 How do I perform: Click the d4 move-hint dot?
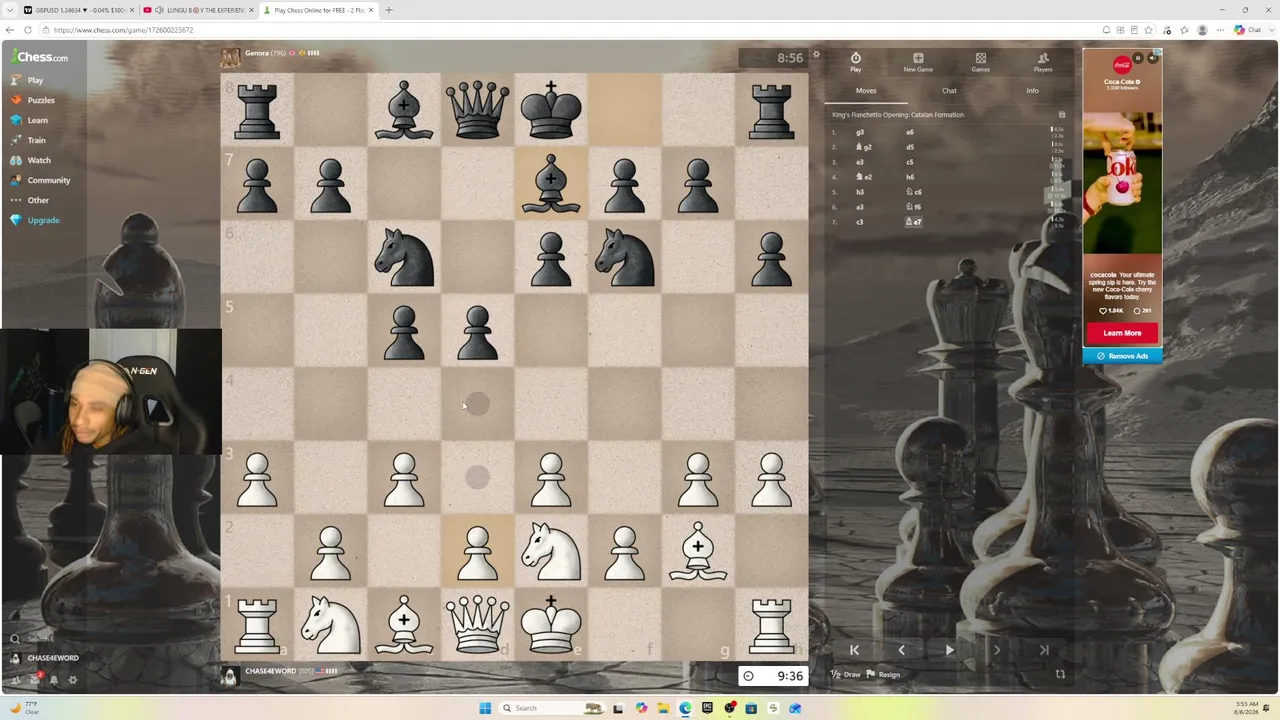477,404
